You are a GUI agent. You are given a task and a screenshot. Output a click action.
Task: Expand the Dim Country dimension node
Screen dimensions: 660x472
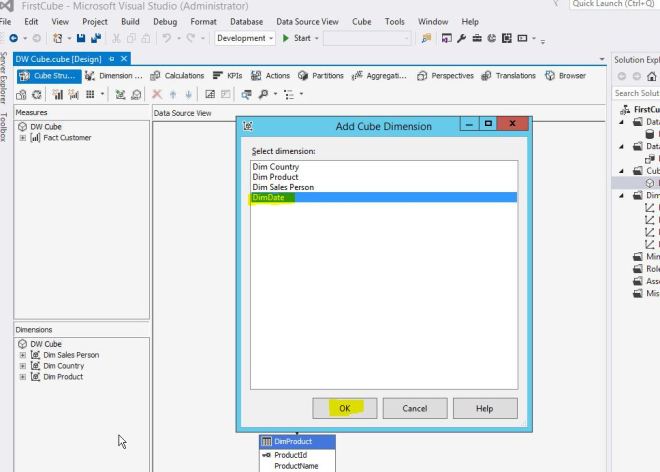pos(23,366)
